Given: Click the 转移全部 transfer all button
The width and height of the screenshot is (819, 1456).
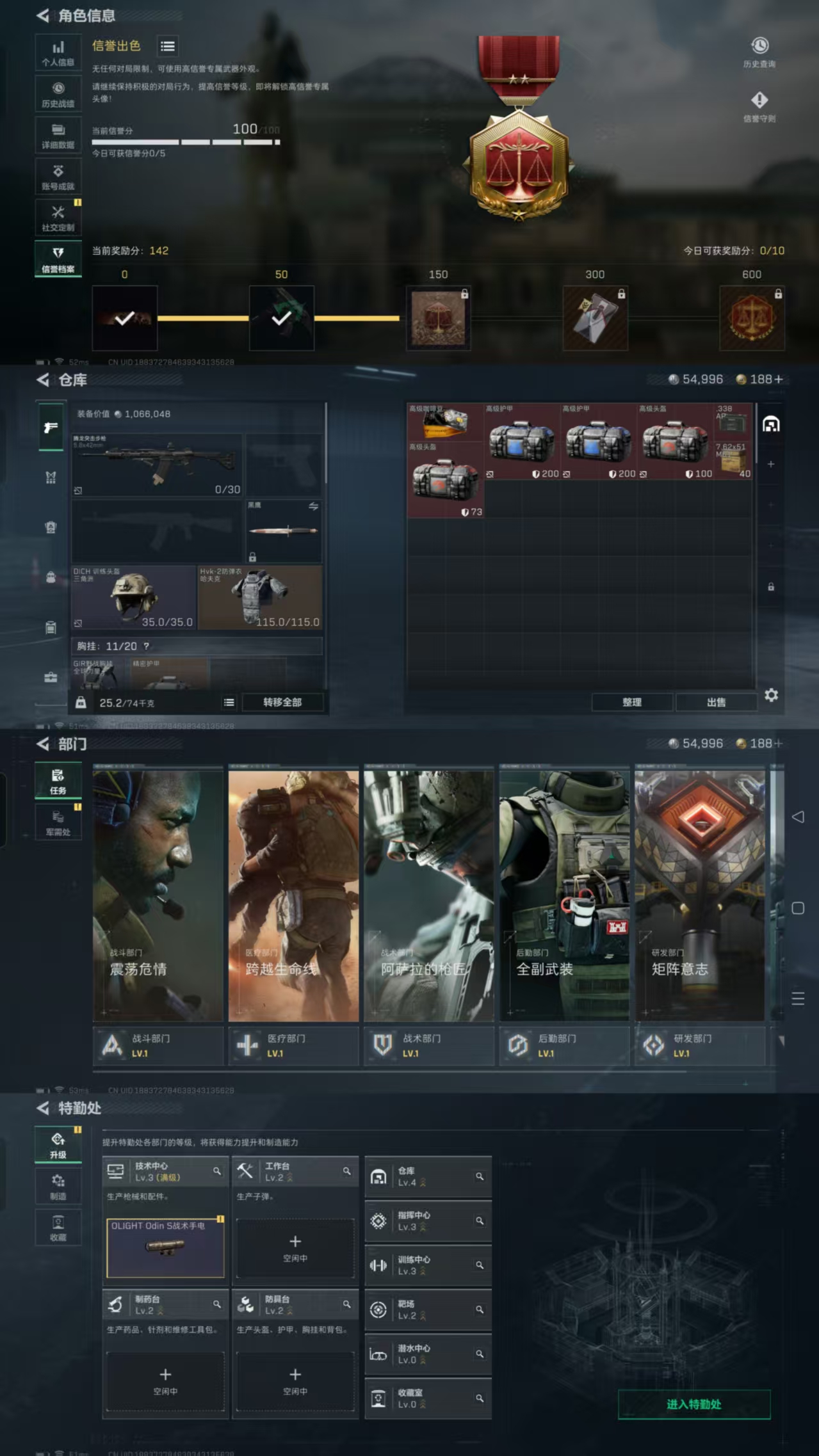Looking at the screenshot, I should pos(282,703).
